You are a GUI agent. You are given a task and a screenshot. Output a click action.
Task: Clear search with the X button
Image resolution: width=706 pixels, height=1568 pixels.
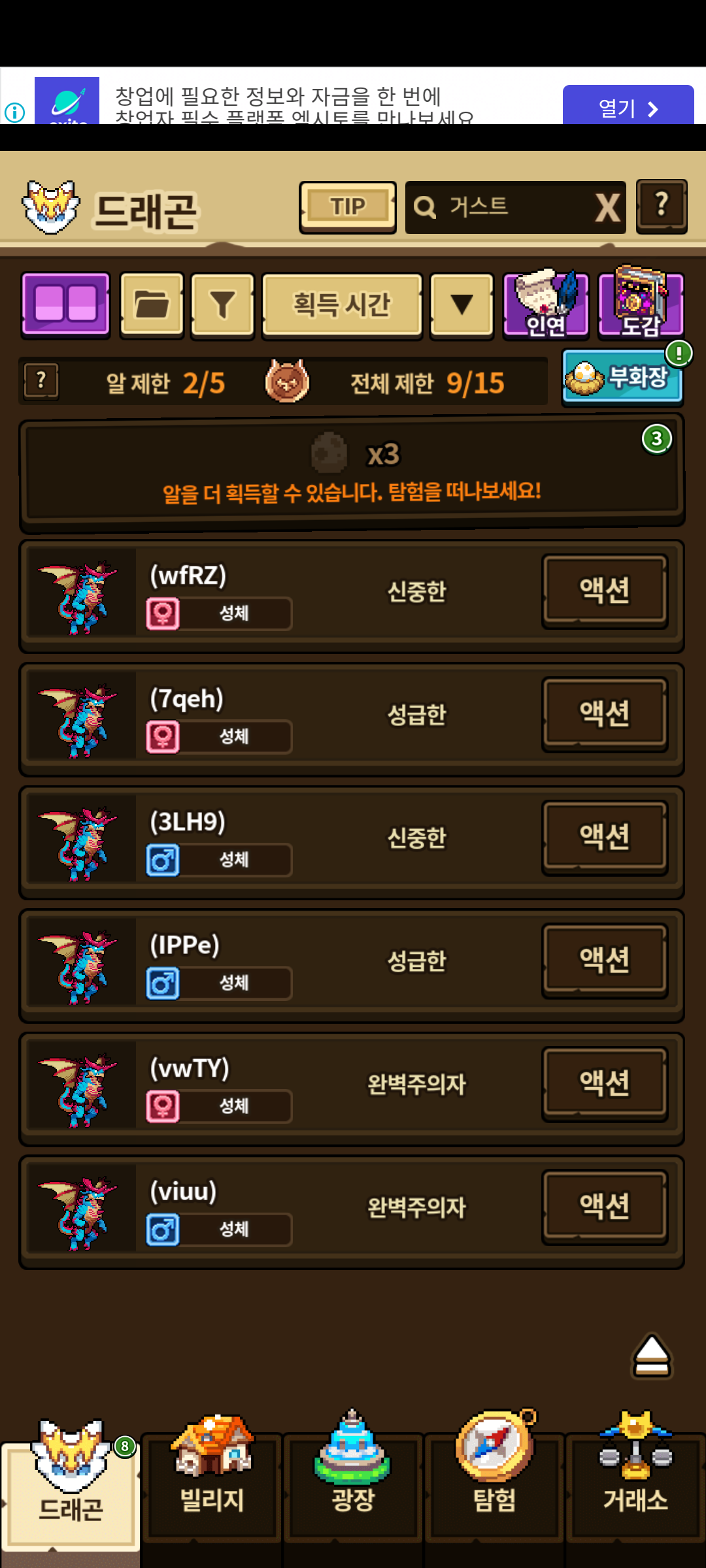[607, 208]
